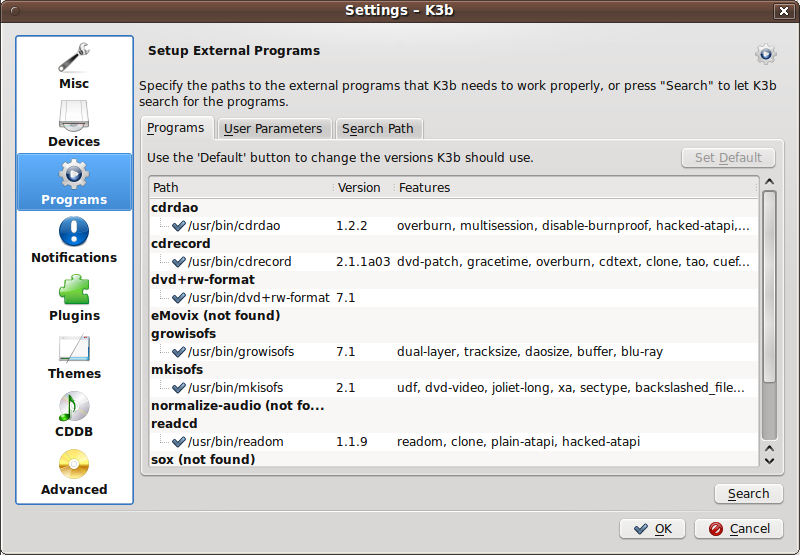
Task: Switch to the Search Path tab
Action: [378, 129]
